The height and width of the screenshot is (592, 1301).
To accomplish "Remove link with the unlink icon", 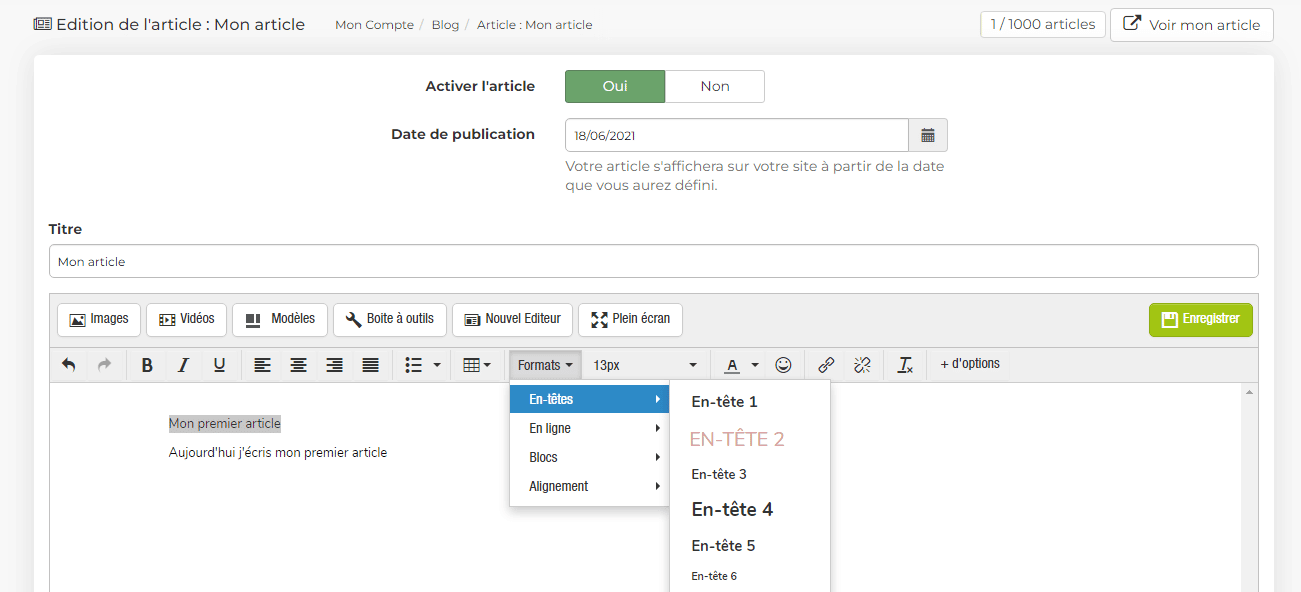I will coord(862,365).
